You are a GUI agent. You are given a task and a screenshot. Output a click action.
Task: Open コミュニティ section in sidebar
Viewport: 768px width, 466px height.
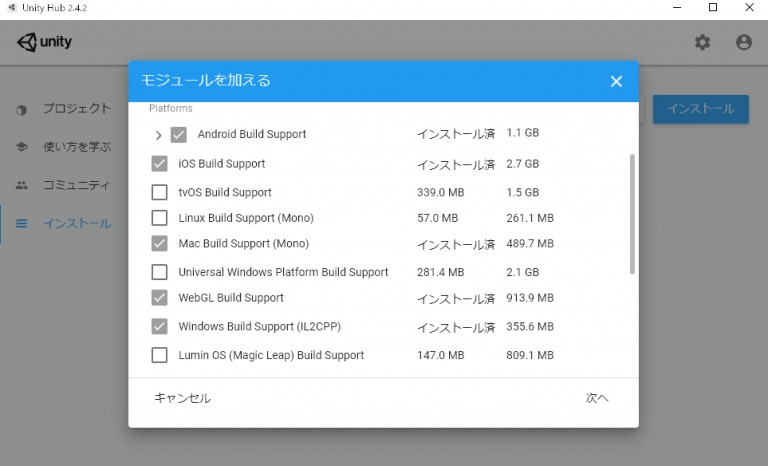76,185
